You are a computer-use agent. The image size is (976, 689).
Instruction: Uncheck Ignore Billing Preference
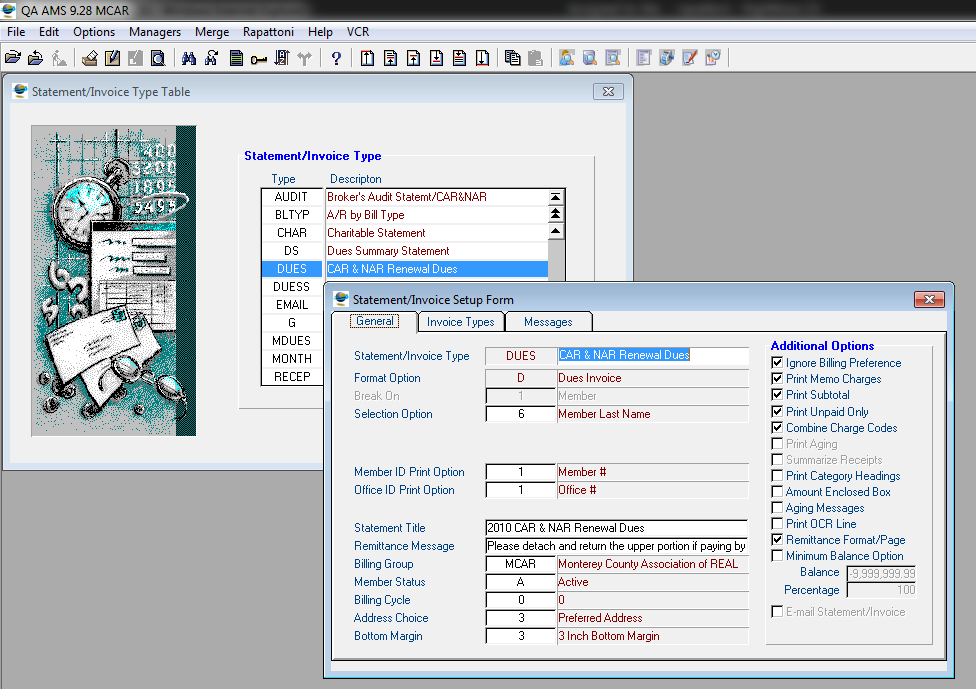[777, 363]
